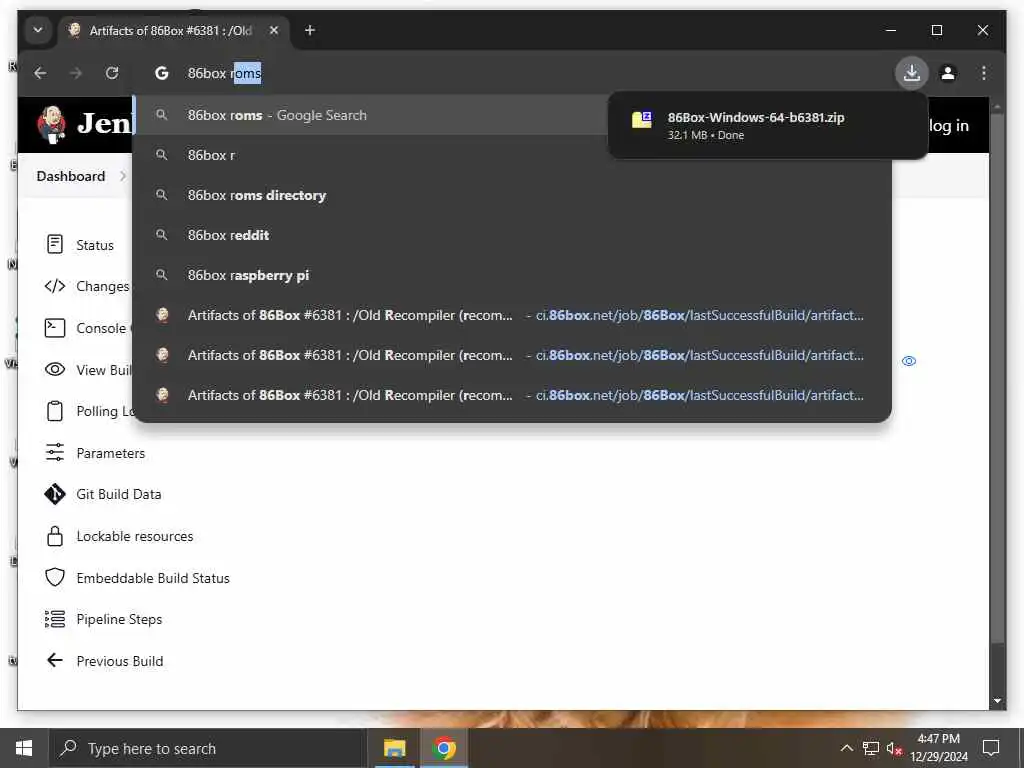Click the Embeddable Build Status link
Viewport: 1024px width, 768px height.
pyautogui.click(x=153, y=578)
